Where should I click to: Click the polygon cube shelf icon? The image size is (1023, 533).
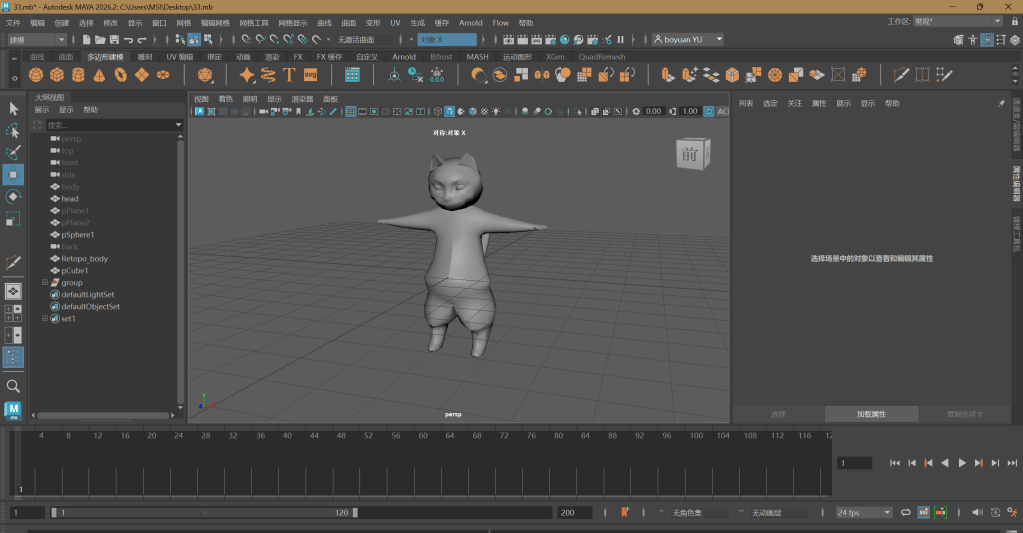[x=57, y=75]
